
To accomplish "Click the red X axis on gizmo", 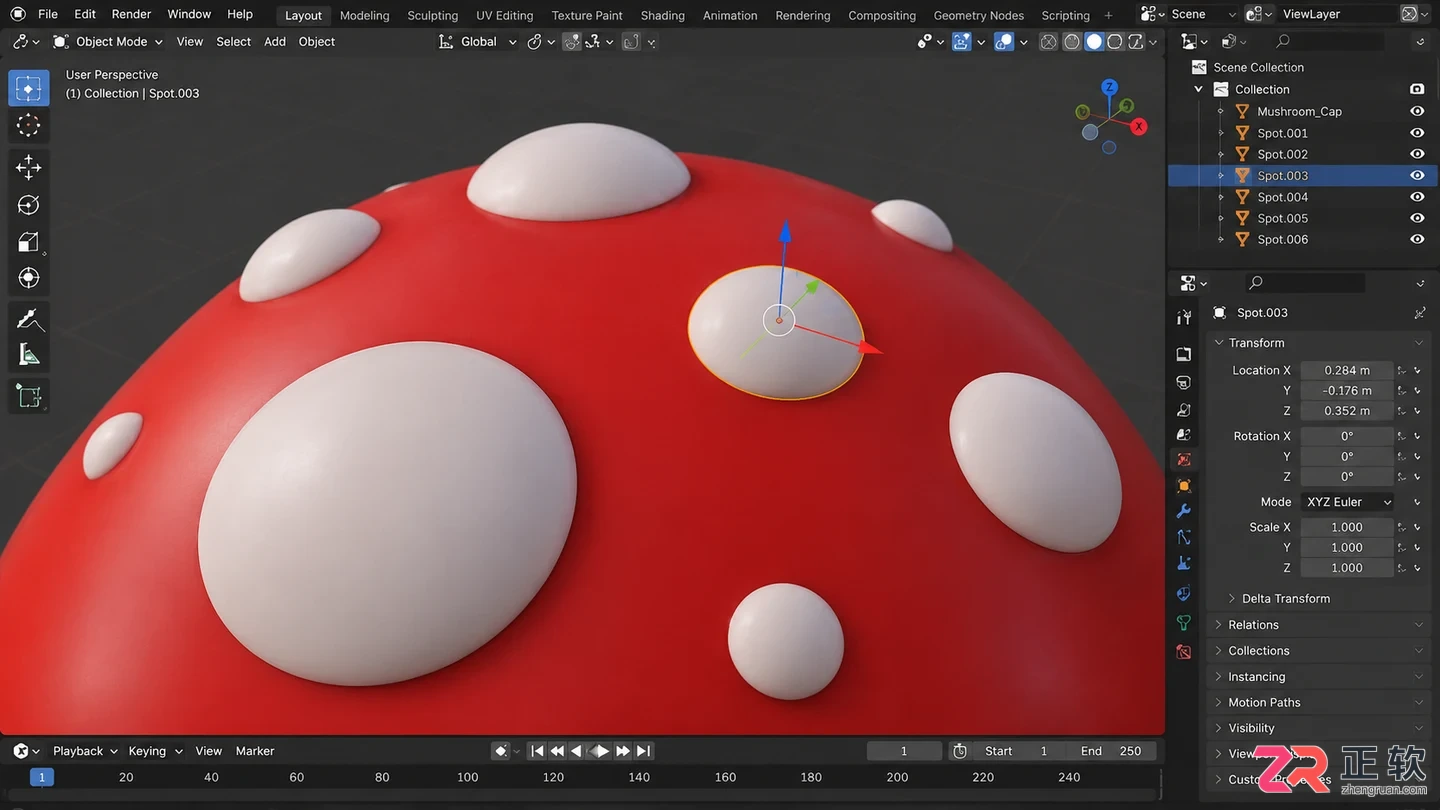I will click(1139, 127).
